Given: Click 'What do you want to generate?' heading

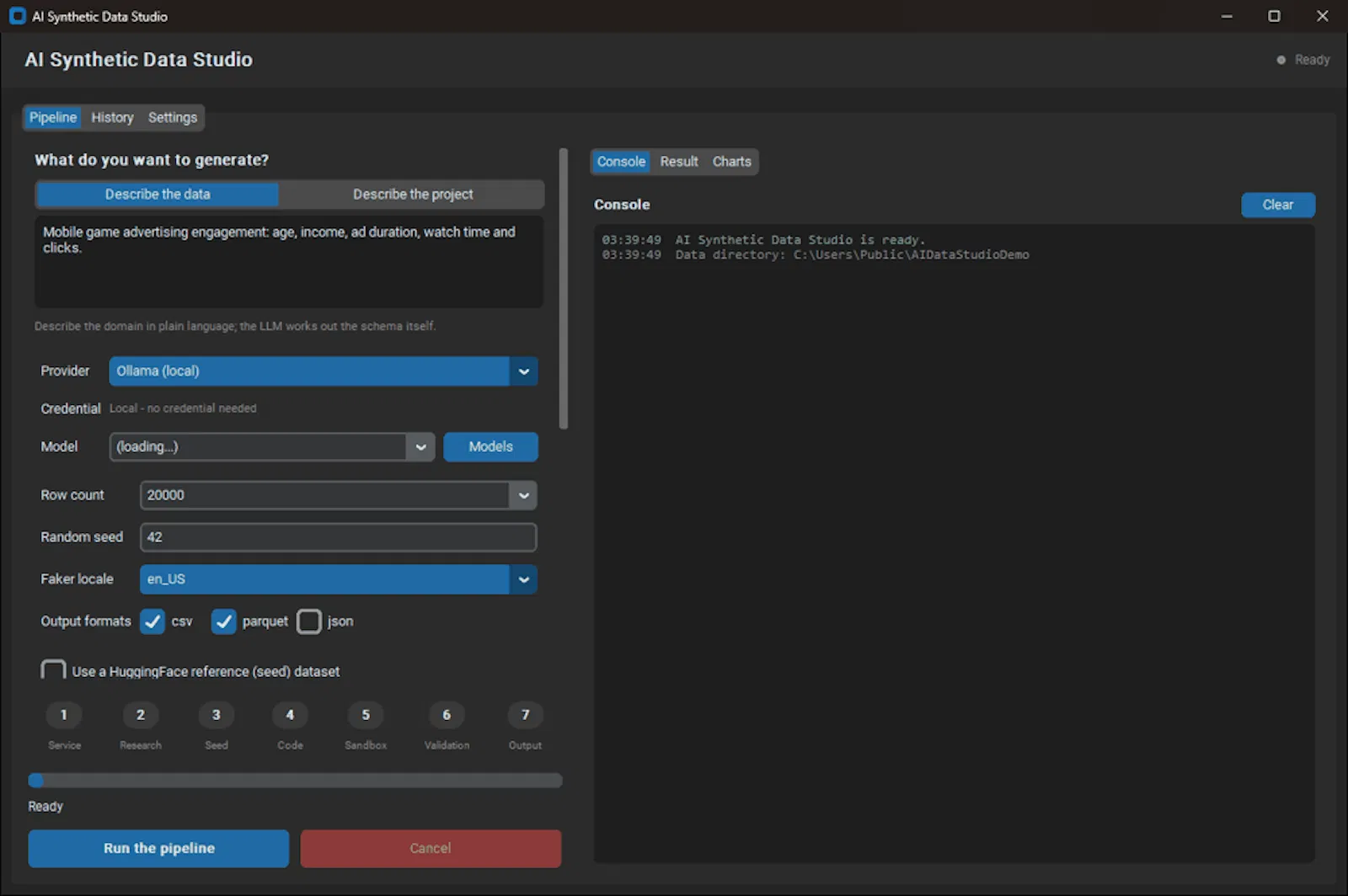Looking at the screenshot, I should tap(152, 160).
